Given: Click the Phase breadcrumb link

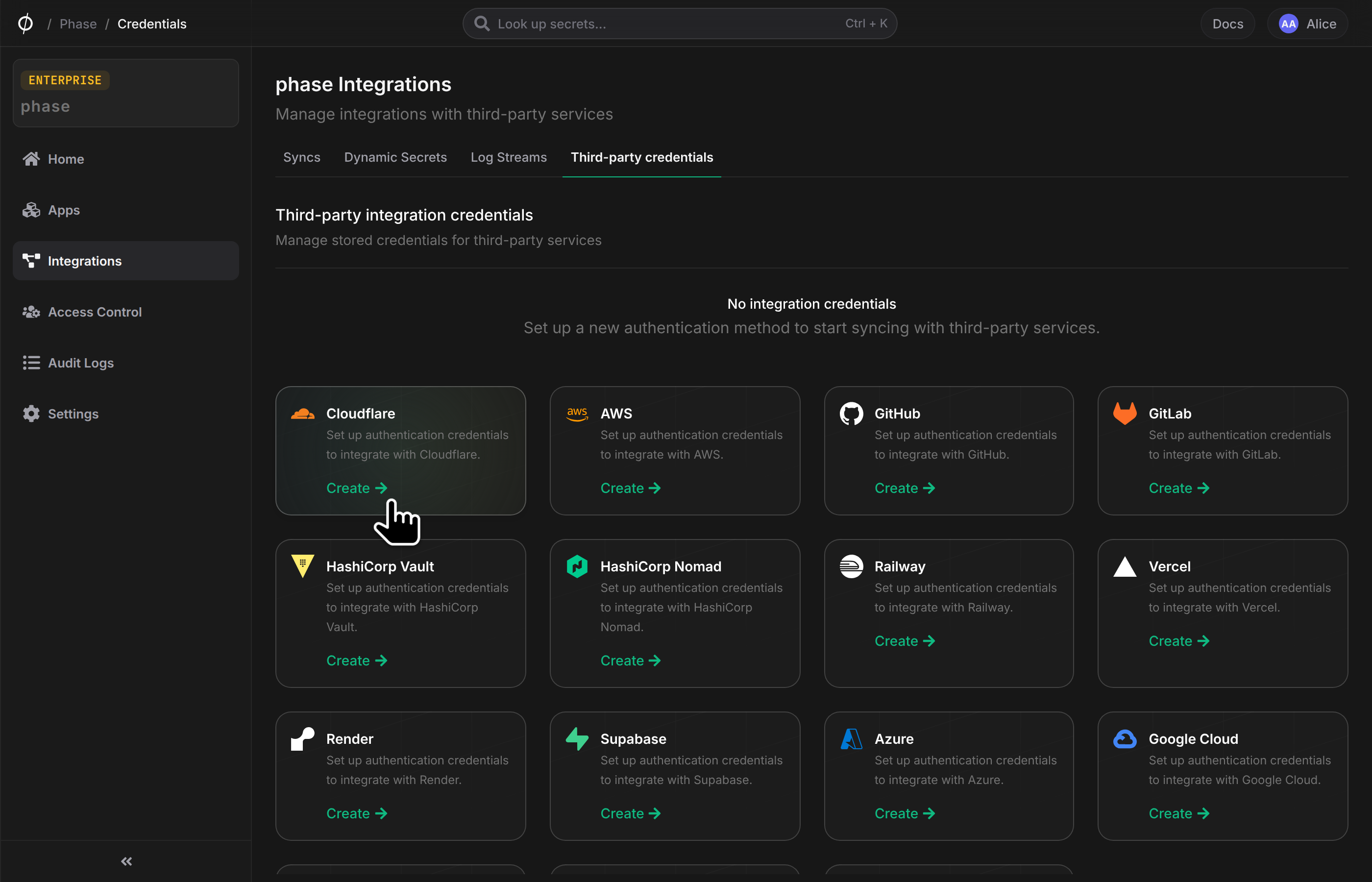Looking at the screenshot, I should click(x=78, y=24).
